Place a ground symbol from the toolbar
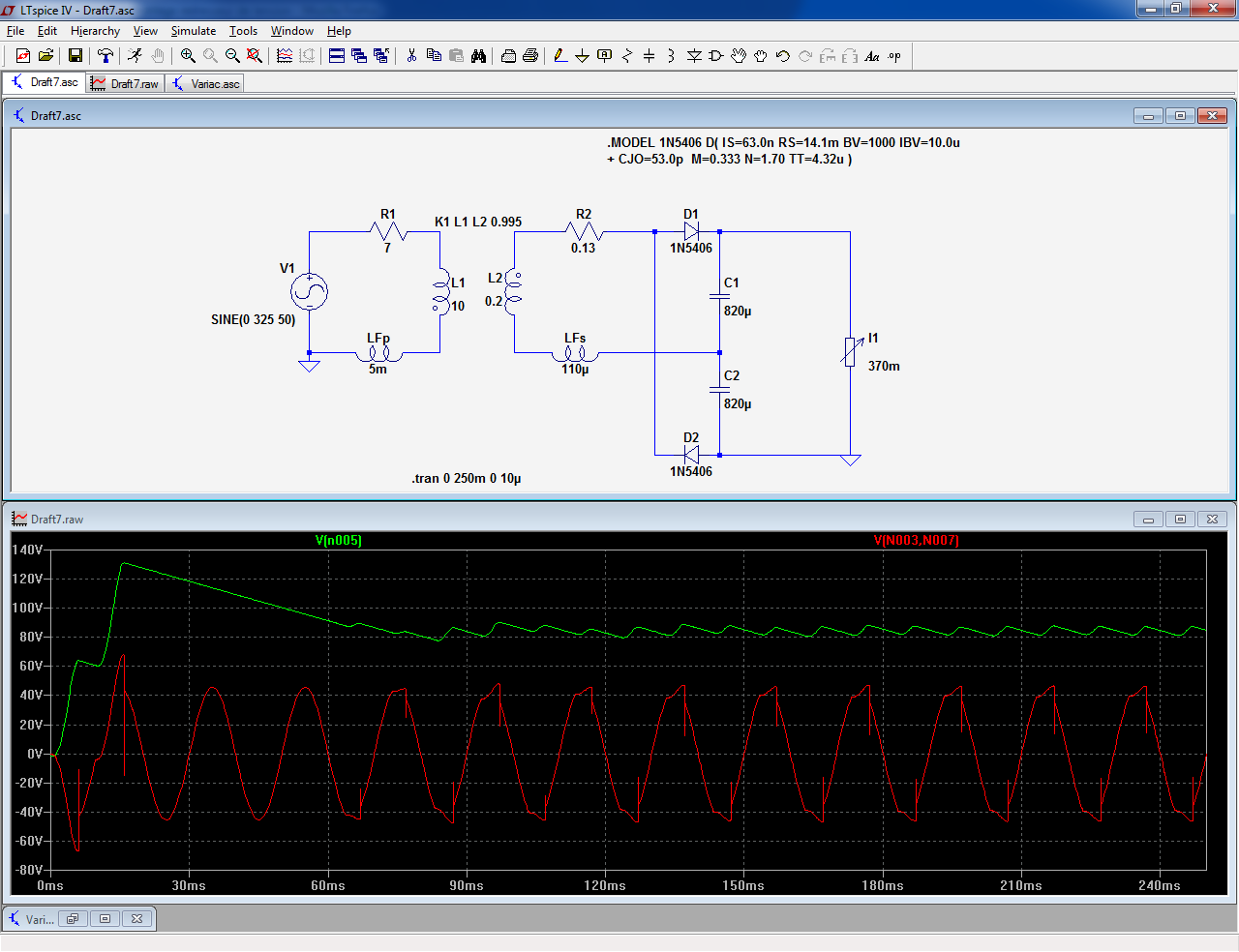The image size is (1239, 952). click(582, 56)
